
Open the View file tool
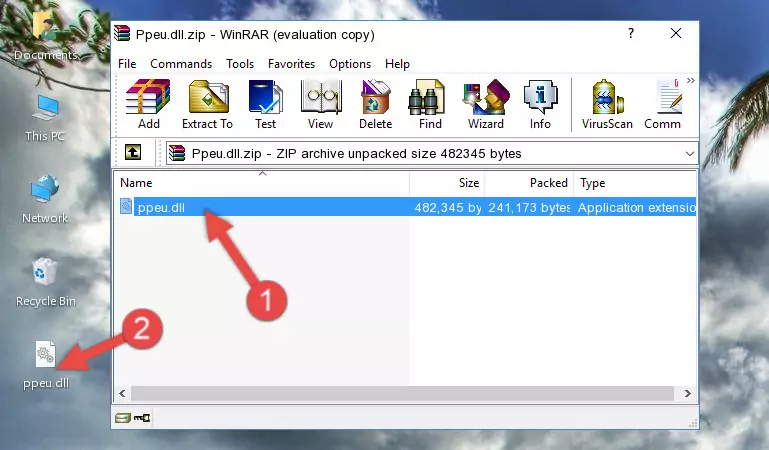(320, 104)
